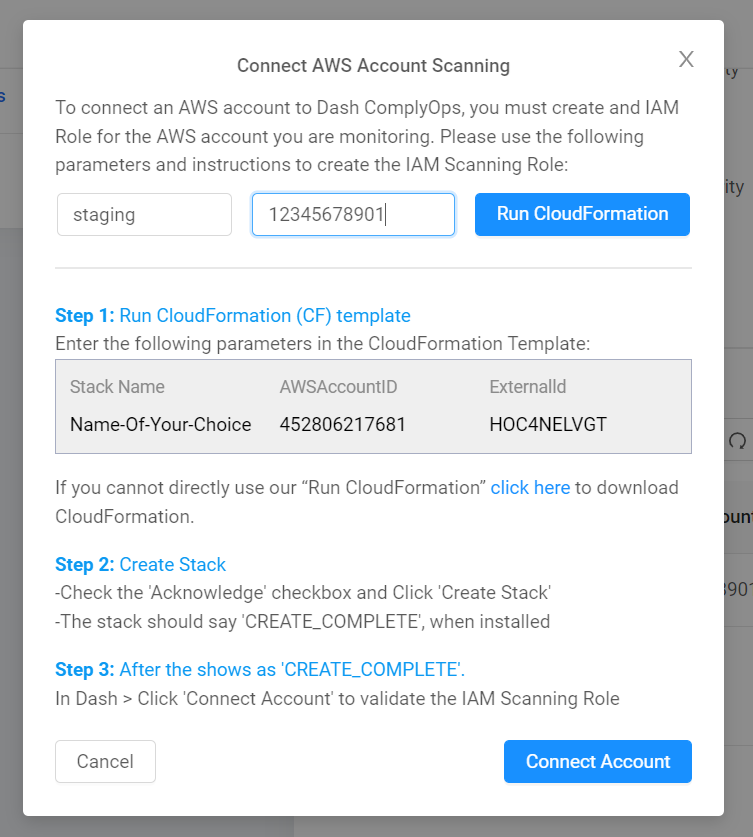Click the Name-Of-Your-Choice stack name value
Viewport: 753px width, 837px height.
(x=160, y=425)
